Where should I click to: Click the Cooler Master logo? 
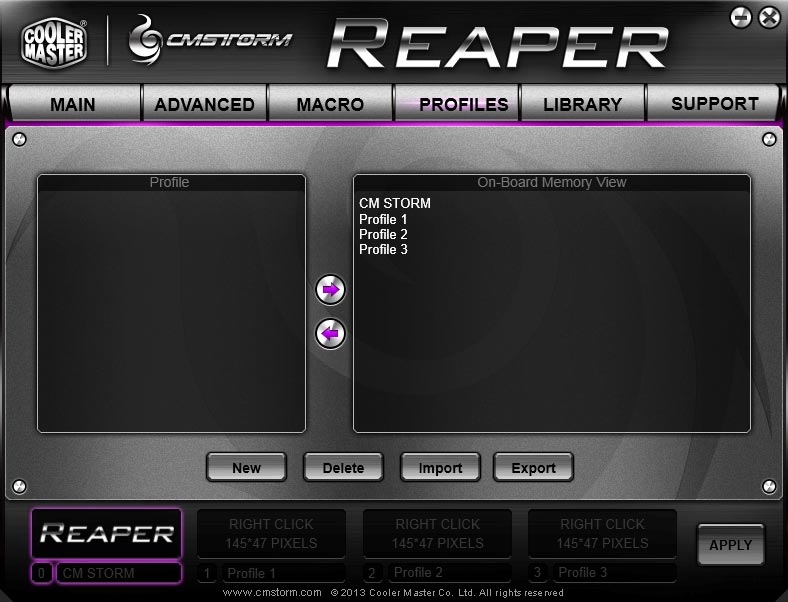pos(54,42)
